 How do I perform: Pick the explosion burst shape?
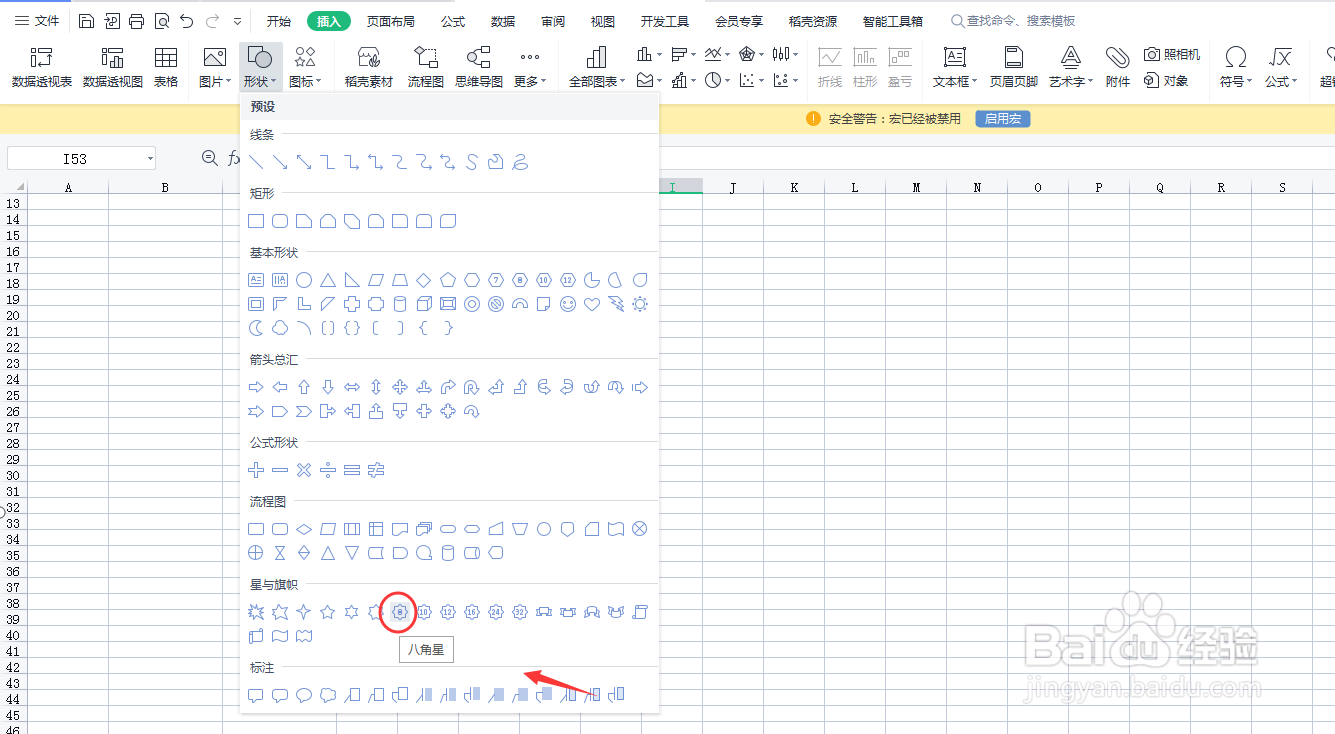(256, 612)
